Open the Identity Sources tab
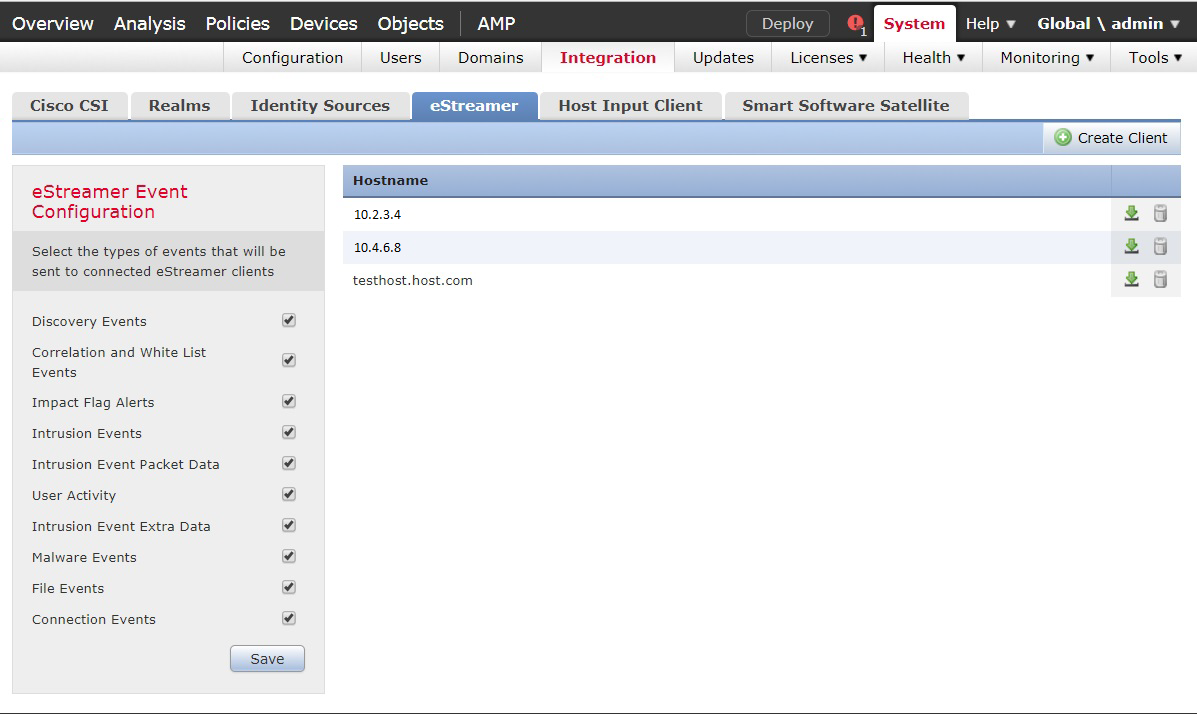The image size is (1197, 714). tap(320, 105)
